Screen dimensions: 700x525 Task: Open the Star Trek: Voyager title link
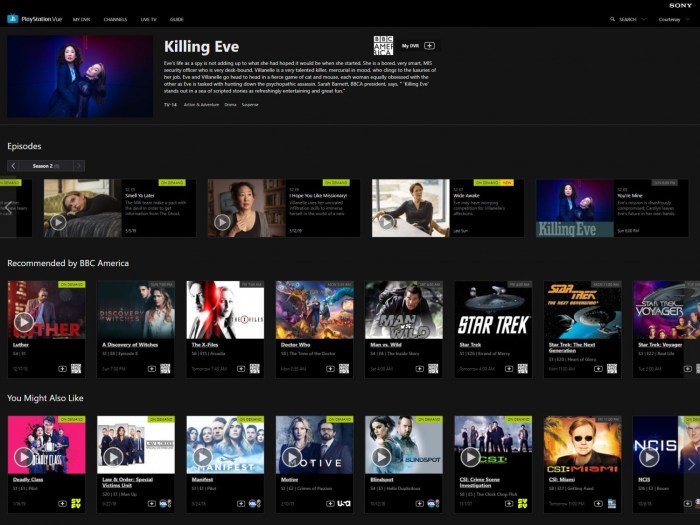click(660, 345)
